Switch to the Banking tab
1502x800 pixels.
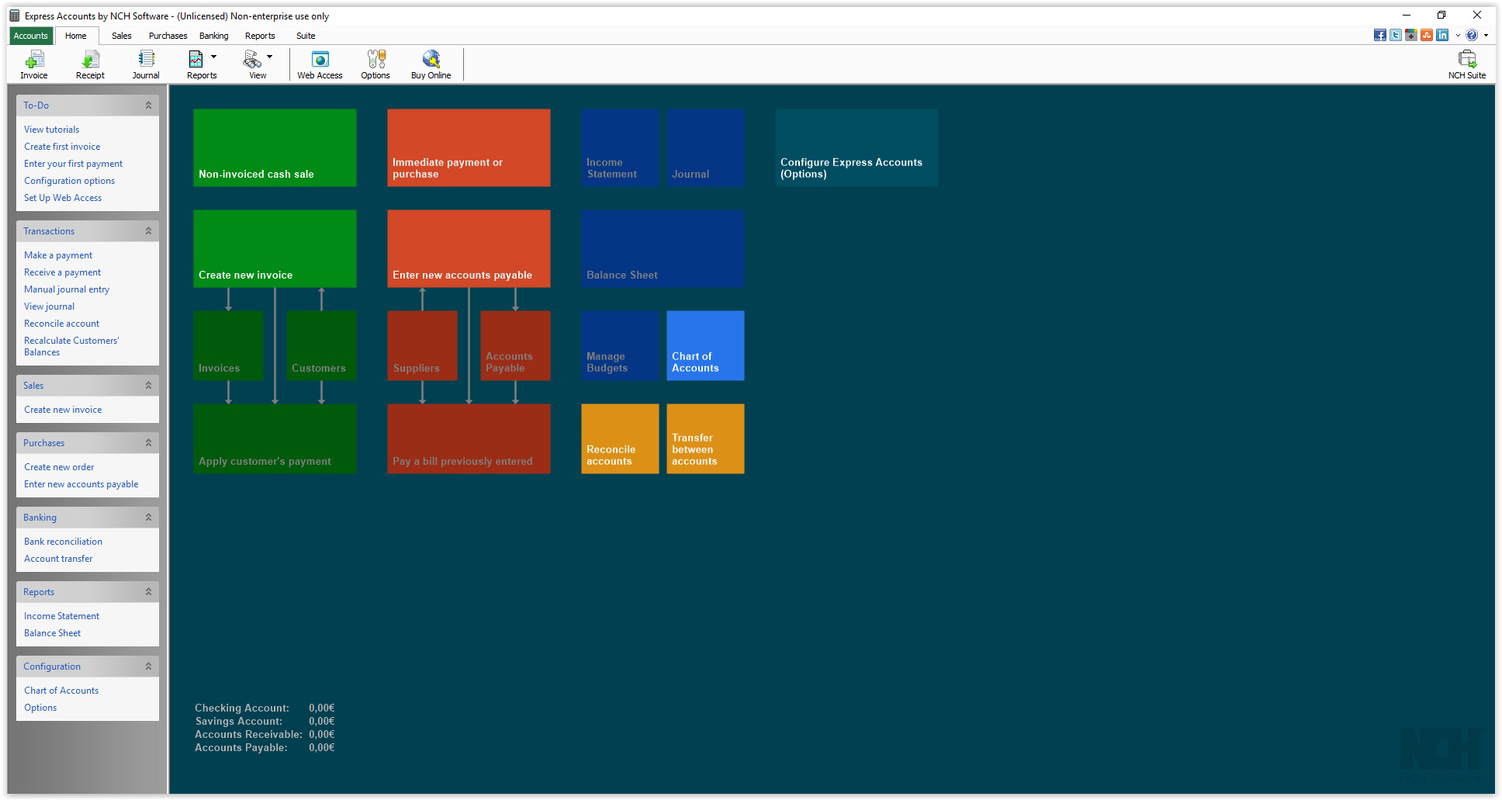(x=214, y=35)
